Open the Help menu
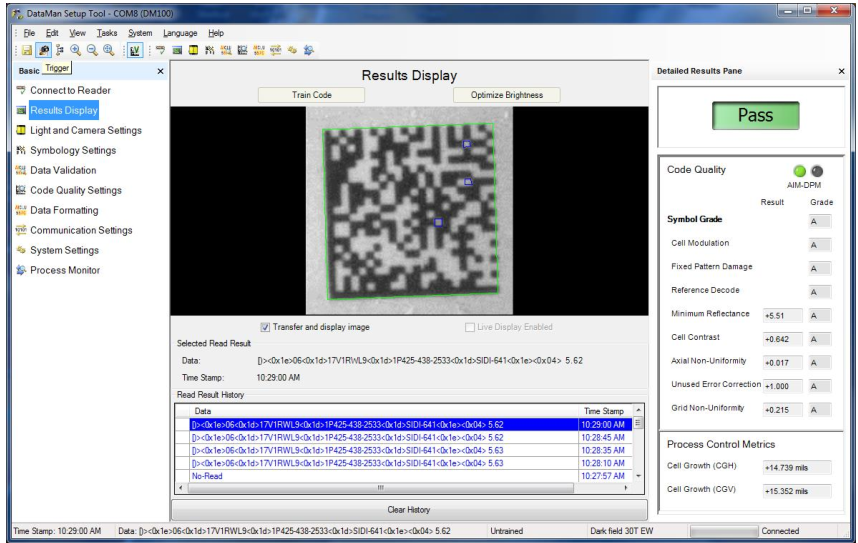 click(x=216, y=33)
